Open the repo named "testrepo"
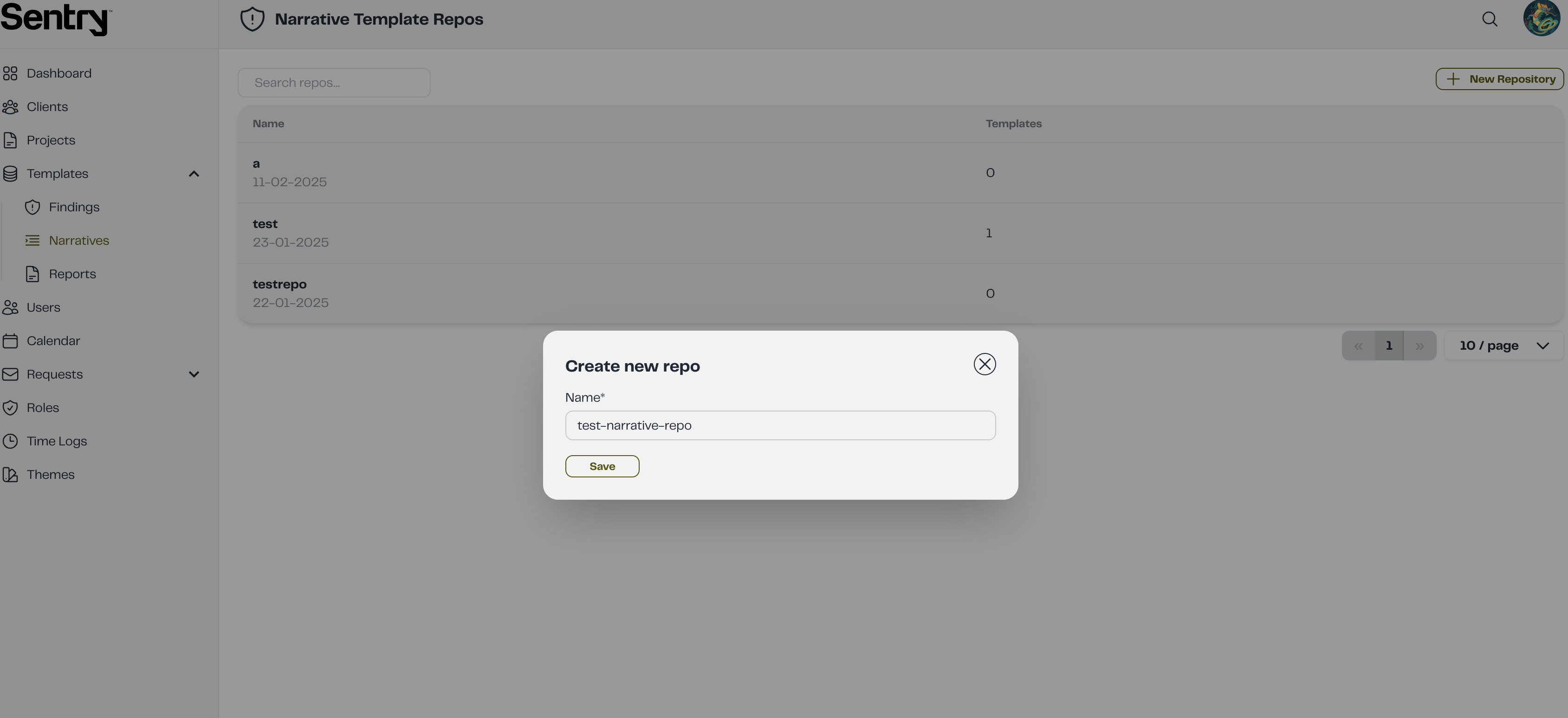 pos(279,284)
